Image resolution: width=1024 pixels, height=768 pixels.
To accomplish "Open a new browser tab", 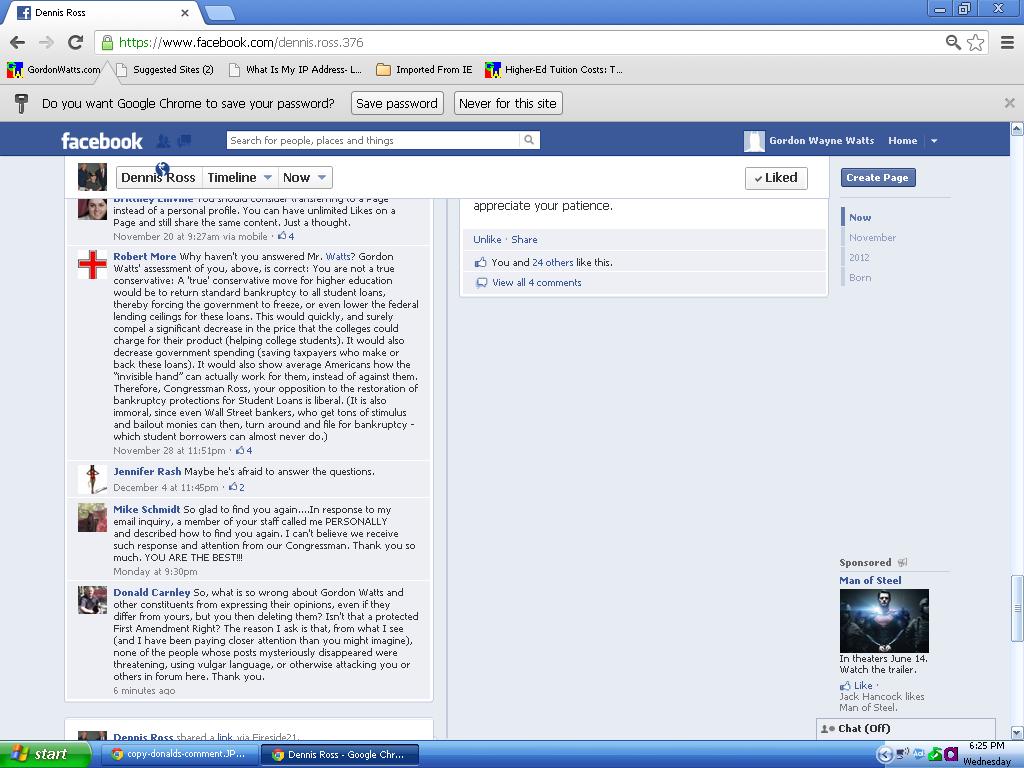I will click(219, 12).
